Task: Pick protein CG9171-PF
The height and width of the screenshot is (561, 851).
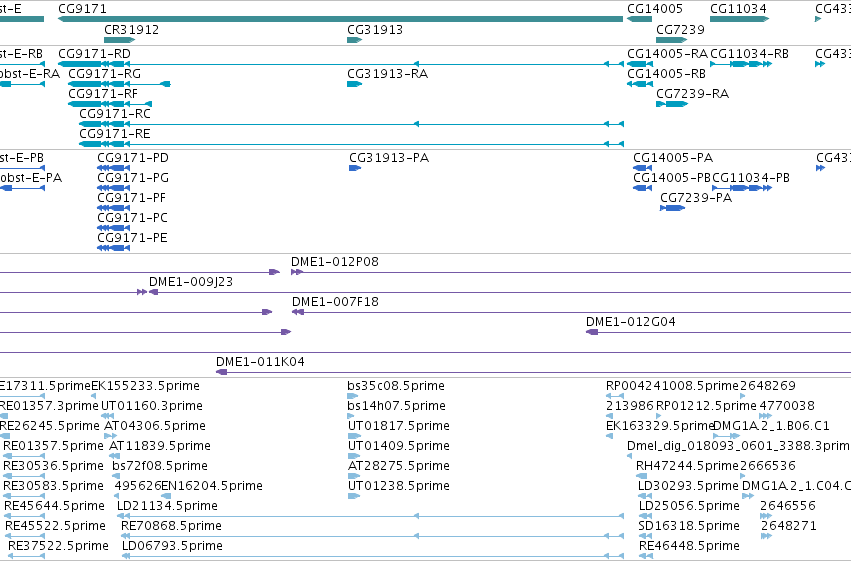Action: pos(131,198)
